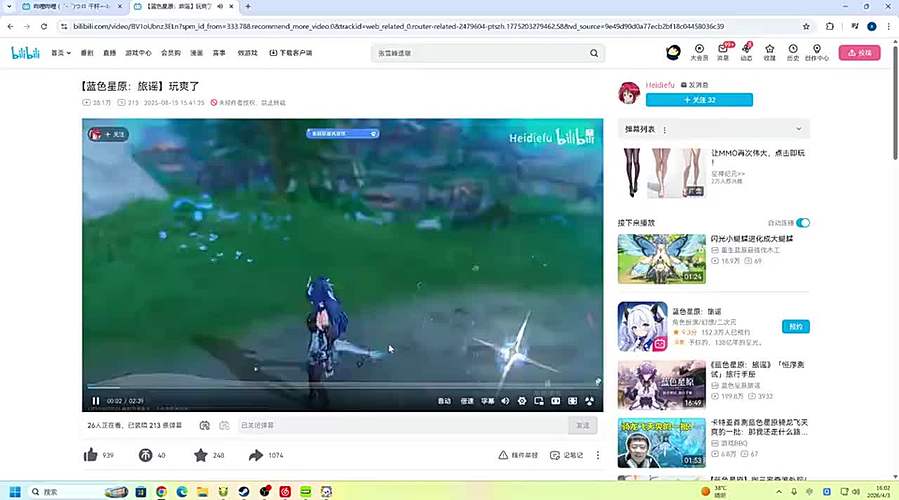Open the 卡特亚音测 video thumbnail

point(662,443)
